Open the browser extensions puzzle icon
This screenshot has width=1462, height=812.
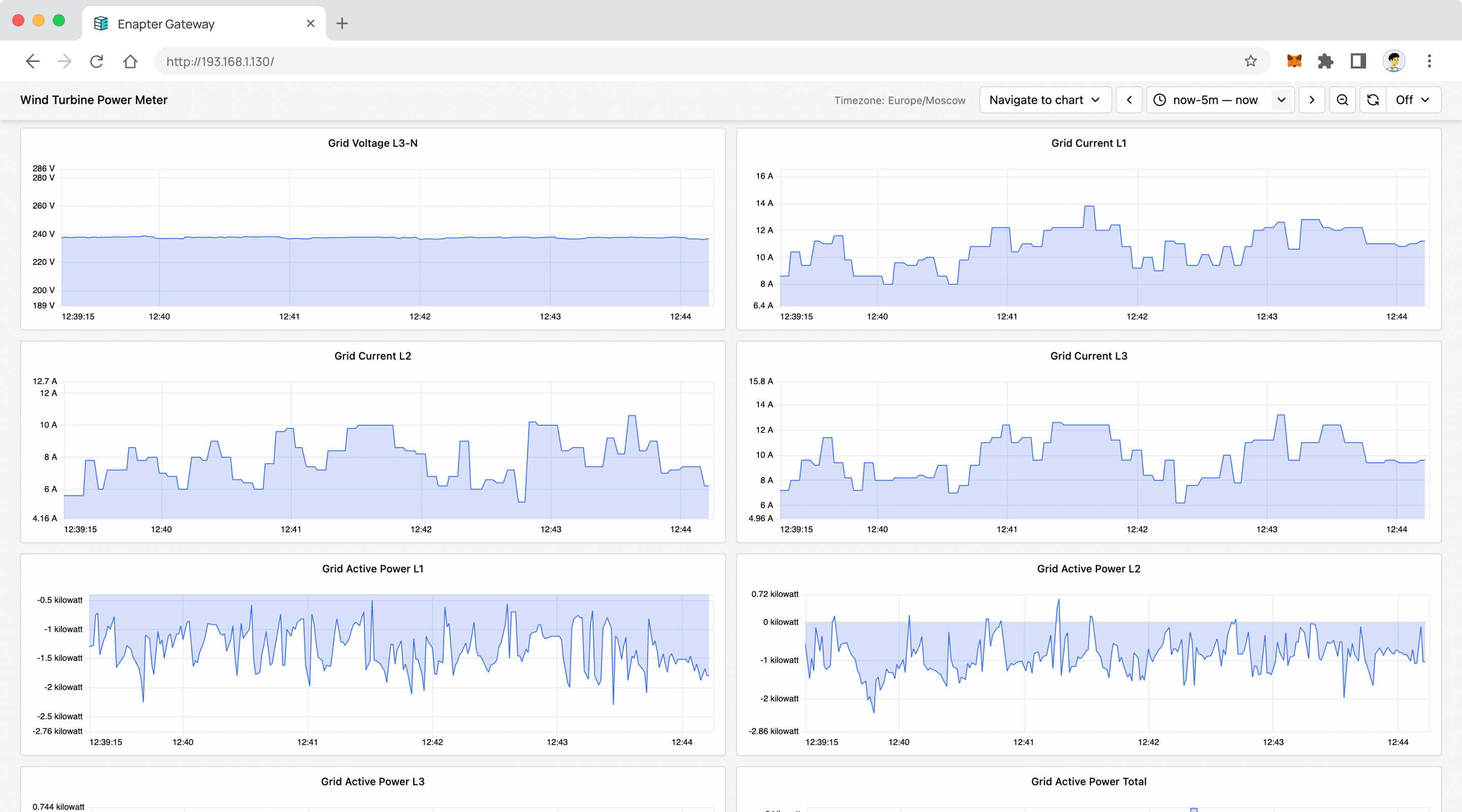pos(1326,61)
